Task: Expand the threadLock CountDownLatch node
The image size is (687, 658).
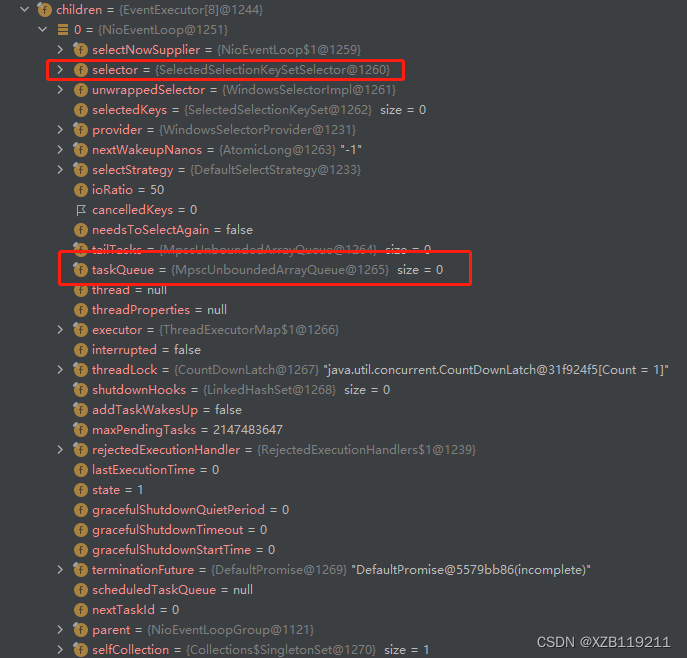Action: click(60, 370)
